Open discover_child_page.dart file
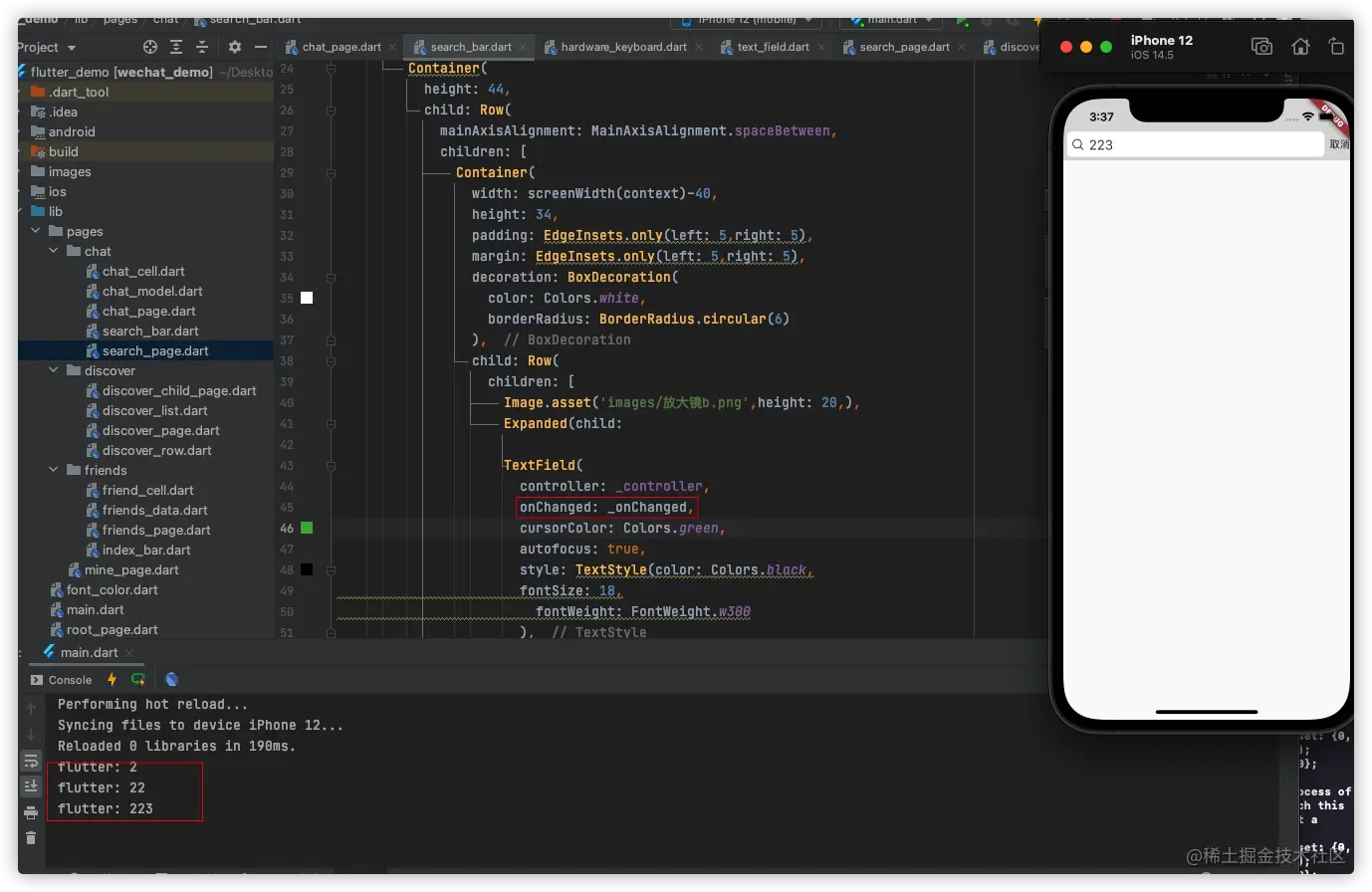 pos(179,390)
